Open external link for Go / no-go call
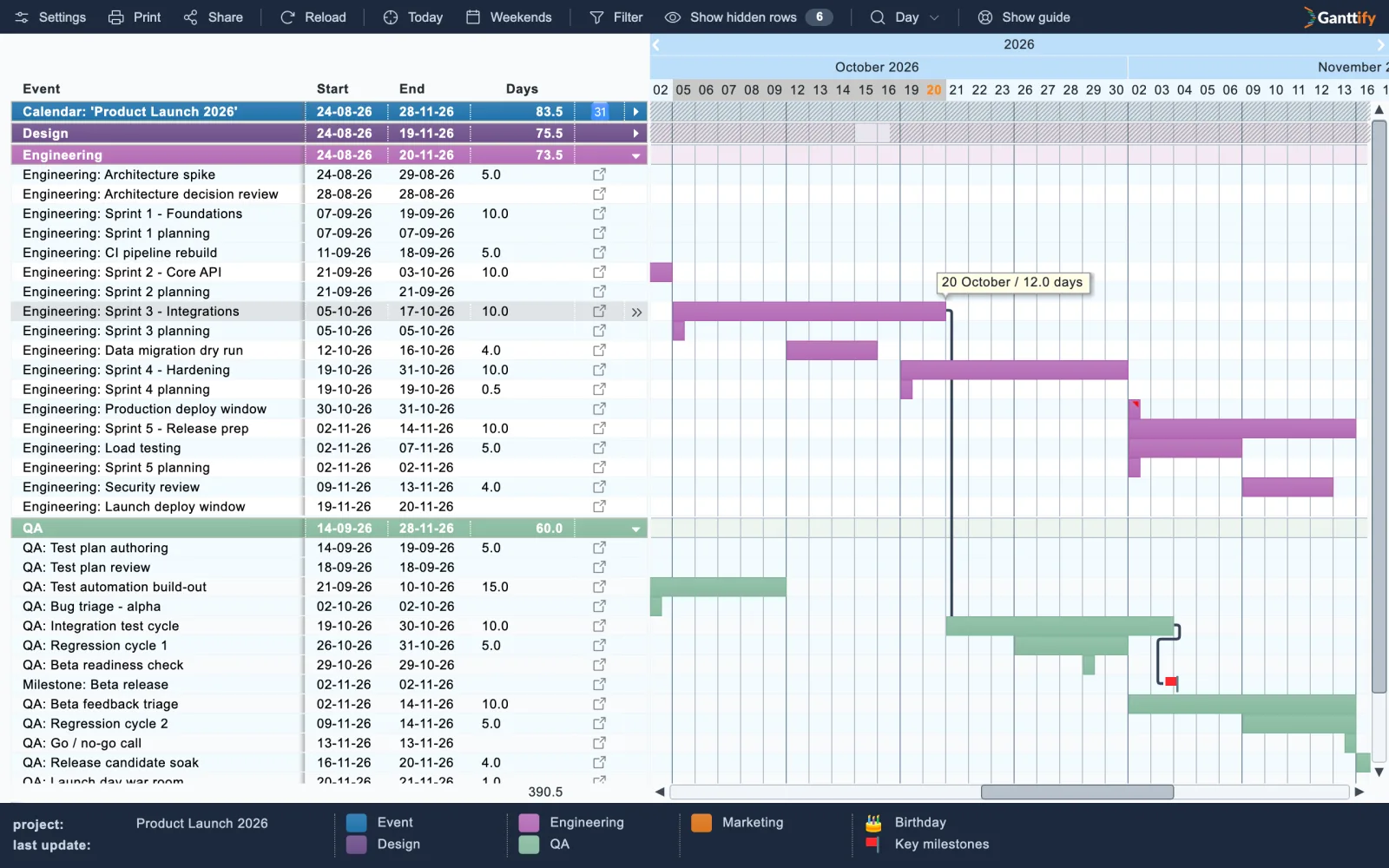1389x868 pixels. tap(599, 743)
